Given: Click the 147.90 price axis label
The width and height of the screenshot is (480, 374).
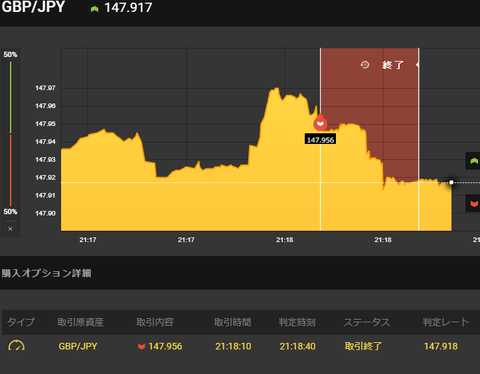Looking at the screenshot, I should 45,213.
